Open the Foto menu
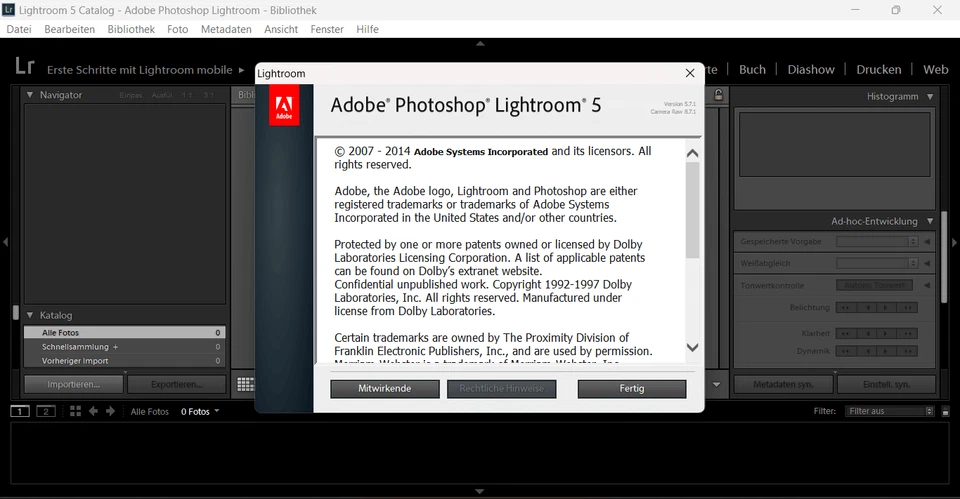The image size is (960, 499). [178, 29]
